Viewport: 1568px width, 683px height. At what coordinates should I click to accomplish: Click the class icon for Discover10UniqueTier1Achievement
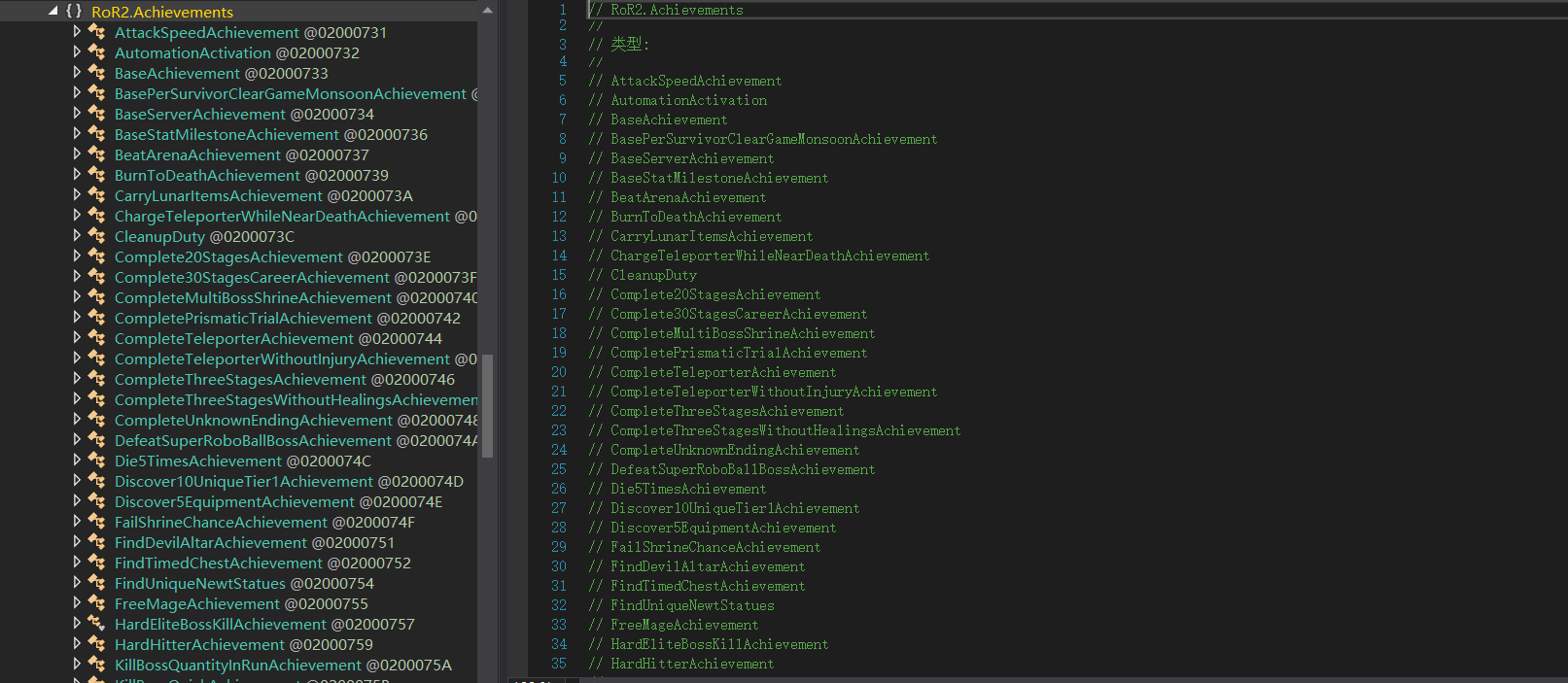(x=96, y=481)
